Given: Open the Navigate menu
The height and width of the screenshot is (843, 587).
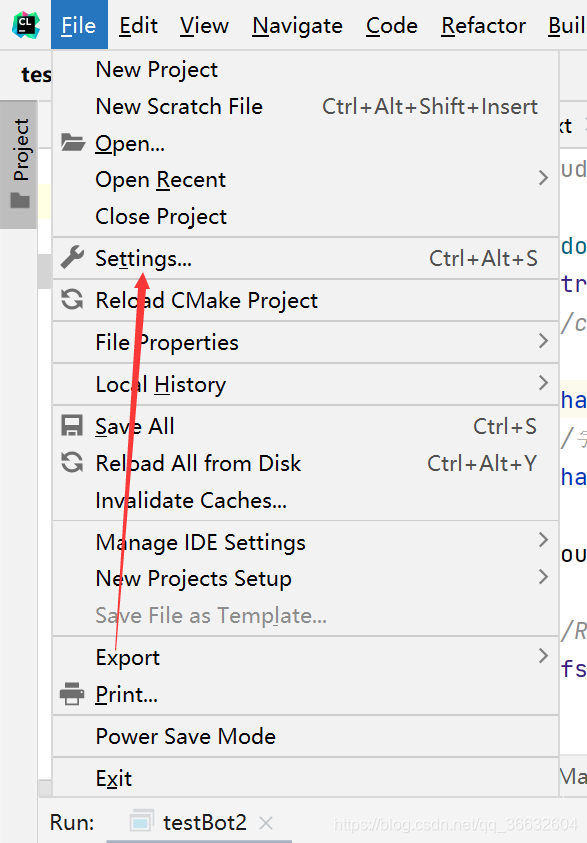Looking at the screenshot, I should (x=297, y=26).
